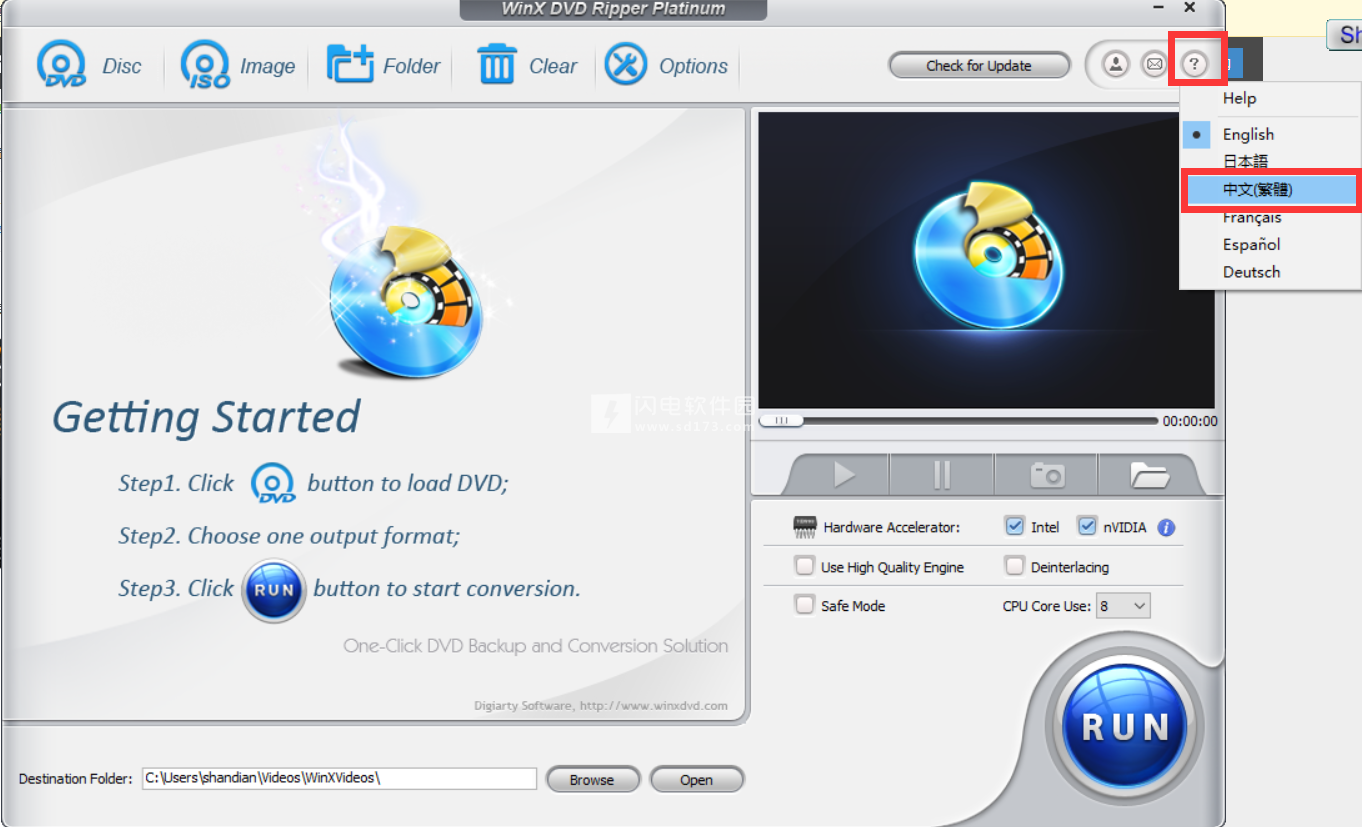The height and width of the screenshot is (827, 1362).
Task: Open the CPU Core Use dropdown
Action: pos(1124,606)
